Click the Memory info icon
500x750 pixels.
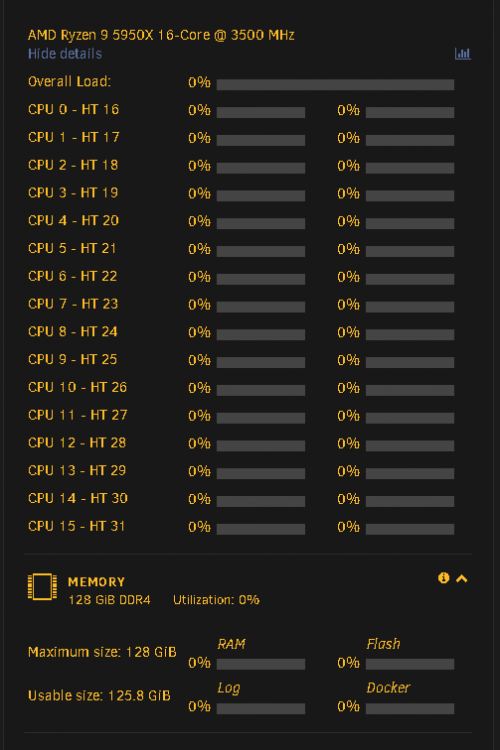(444, 578)
